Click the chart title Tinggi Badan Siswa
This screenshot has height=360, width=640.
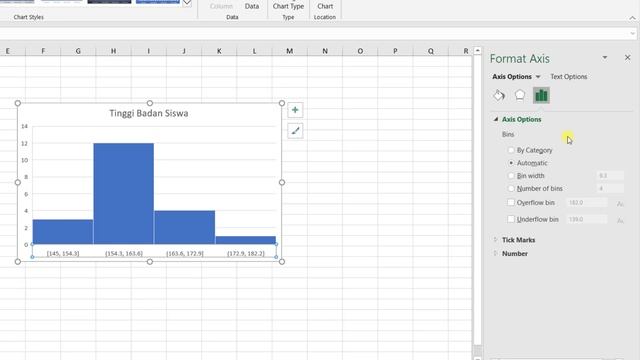tap(149, 113)
